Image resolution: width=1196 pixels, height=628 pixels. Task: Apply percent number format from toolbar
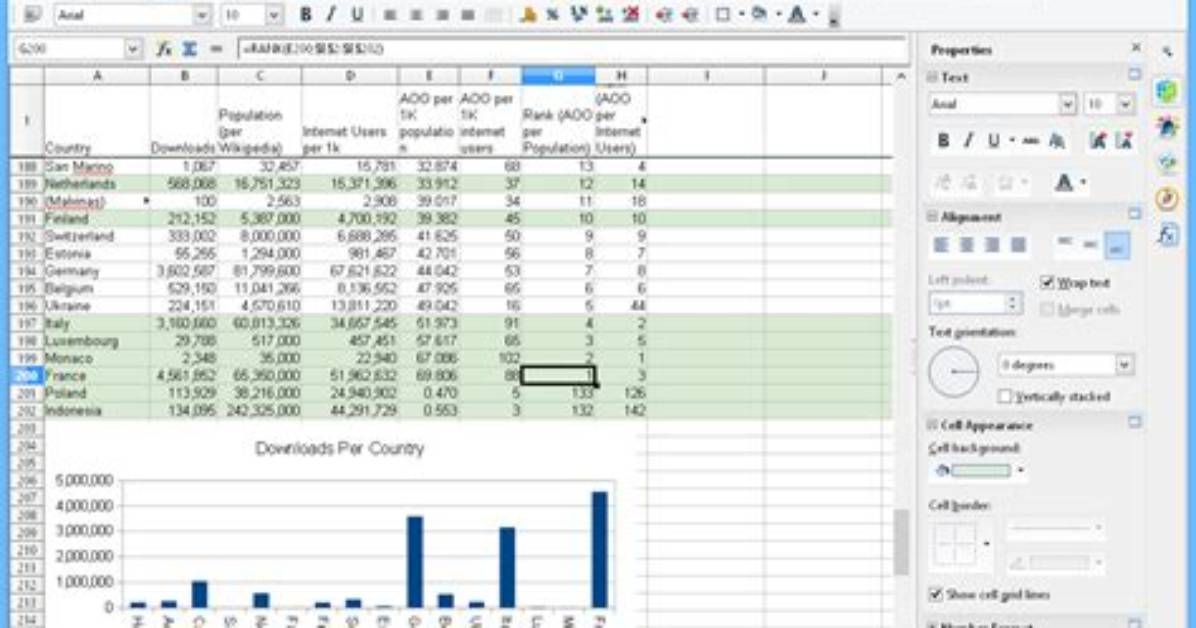point(553,14)
